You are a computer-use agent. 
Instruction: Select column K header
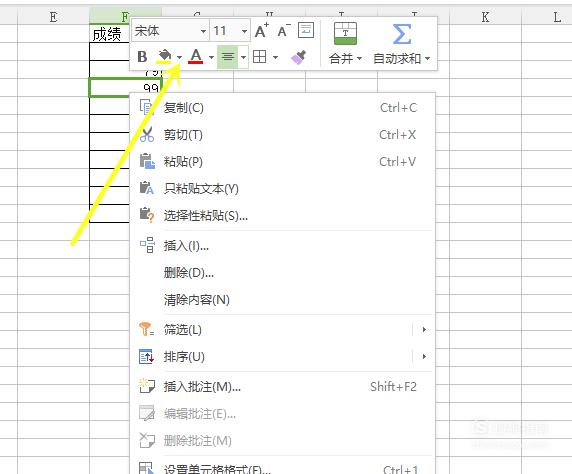pyautogui.click(x=485, y=17)
